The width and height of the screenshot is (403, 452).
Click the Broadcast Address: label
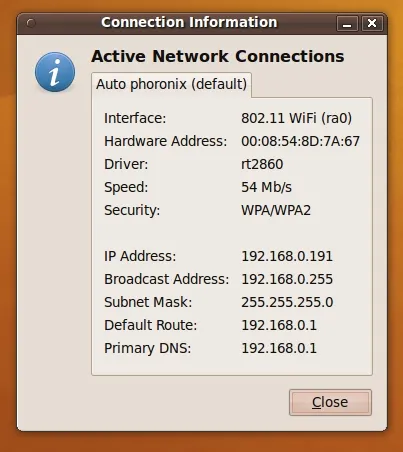click(167, 279)
